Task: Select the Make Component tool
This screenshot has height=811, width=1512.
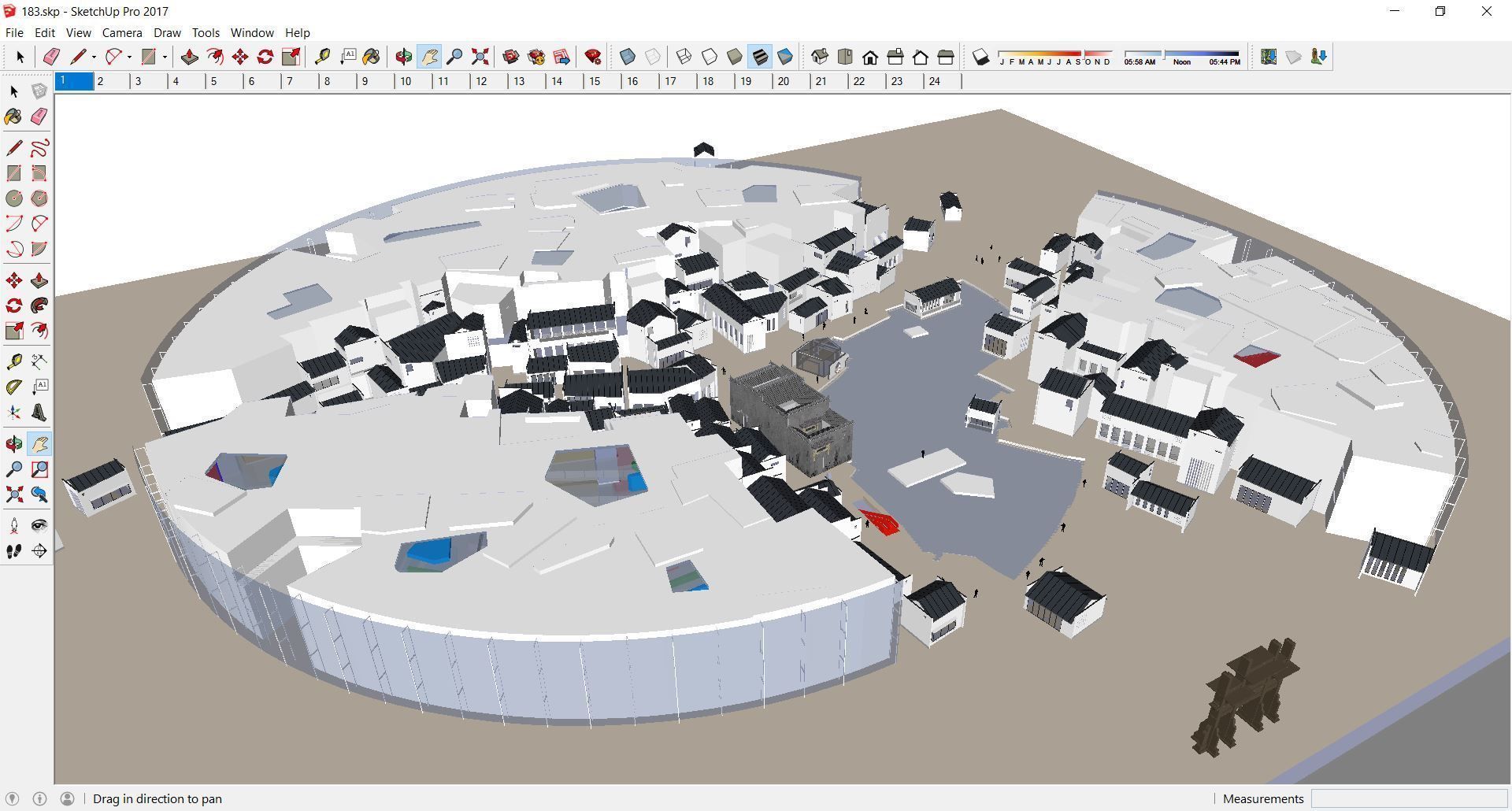Action: [39, 91]
